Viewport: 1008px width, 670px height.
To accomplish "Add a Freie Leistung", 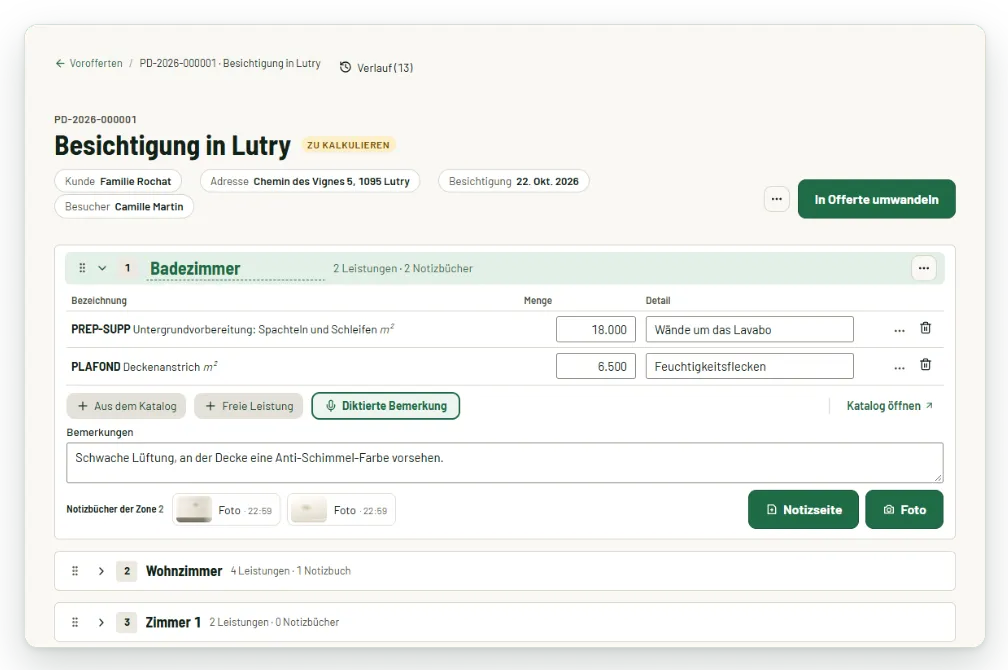I will point(249,406).
